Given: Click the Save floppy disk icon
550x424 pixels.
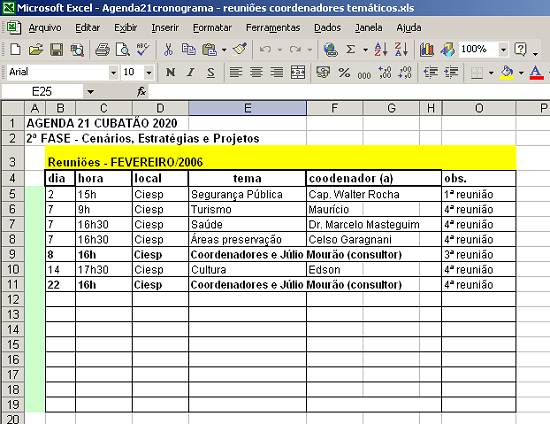Looking at the screenshot, I should [x=56, y=49].
